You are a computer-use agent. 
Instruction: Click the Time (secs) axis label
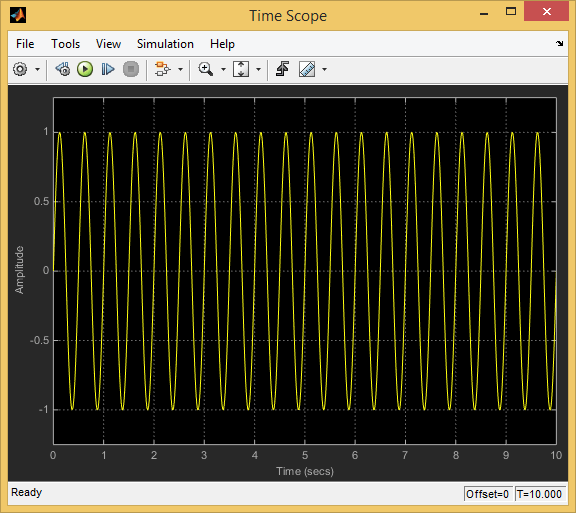click(305, 471)
